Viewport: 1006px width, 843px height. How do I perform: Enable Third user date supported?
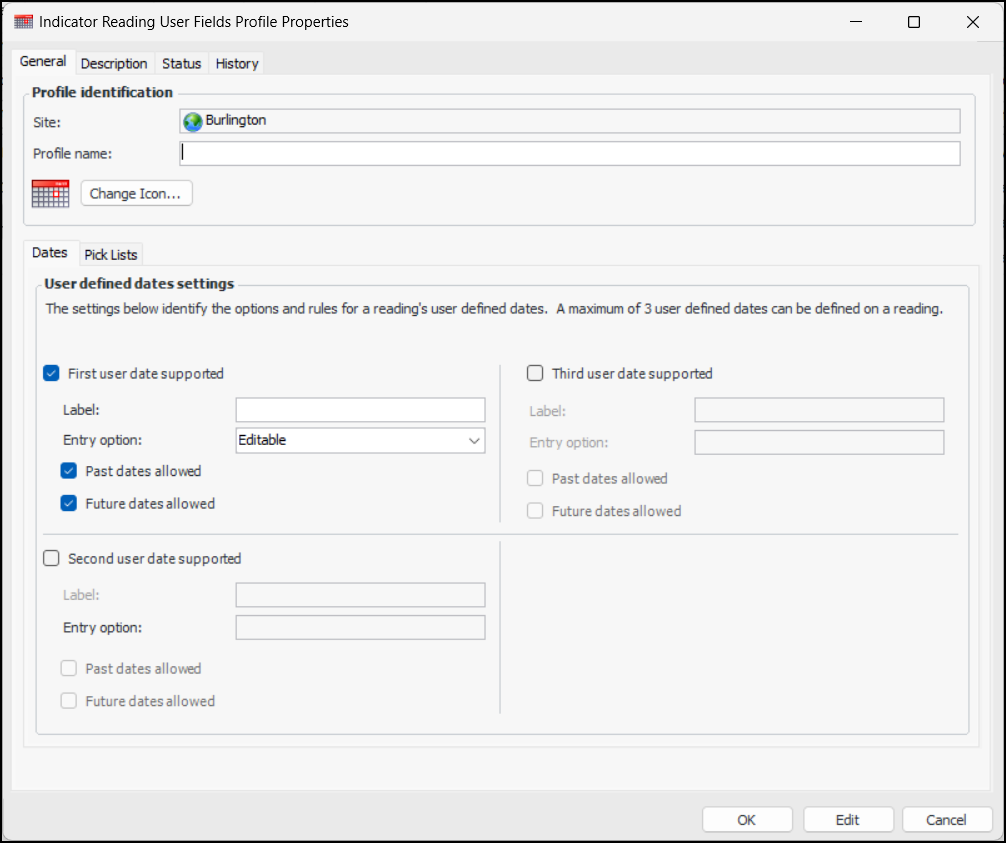point(535,374)
